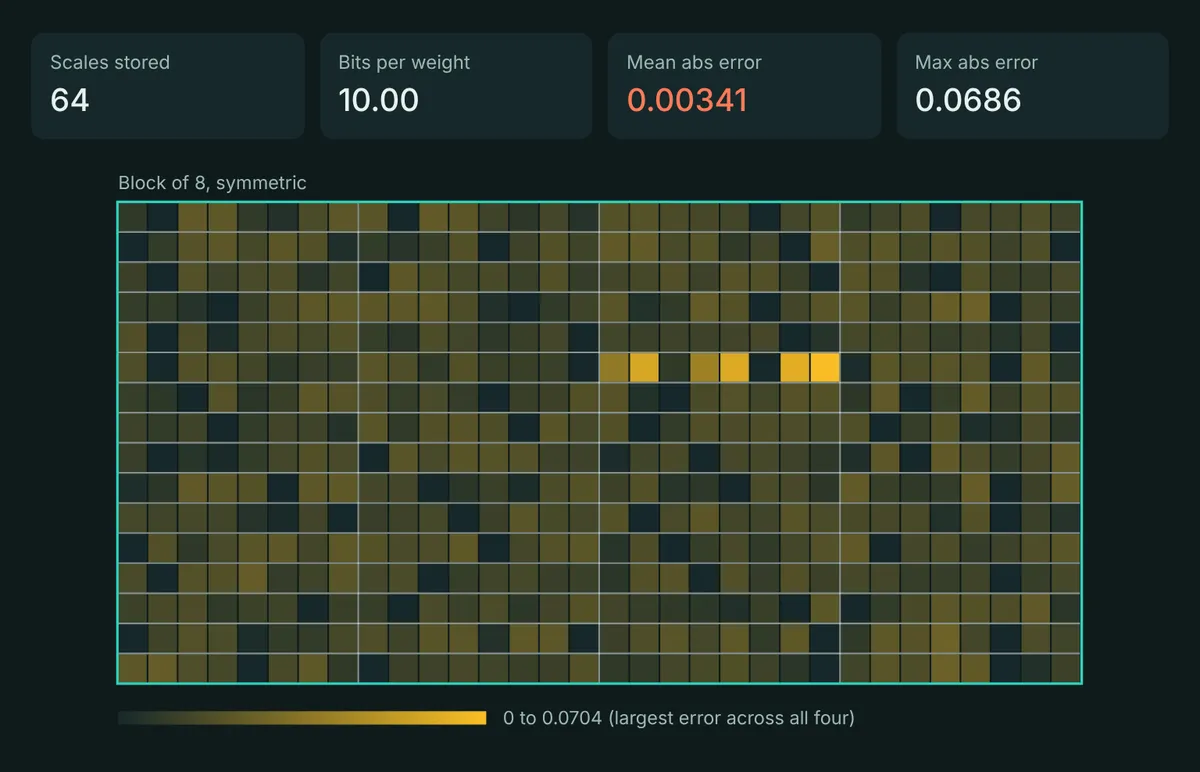This screenshot has width=1200, height=772.
Task: Click the "Max abs error" label
Action: point(976,62)
